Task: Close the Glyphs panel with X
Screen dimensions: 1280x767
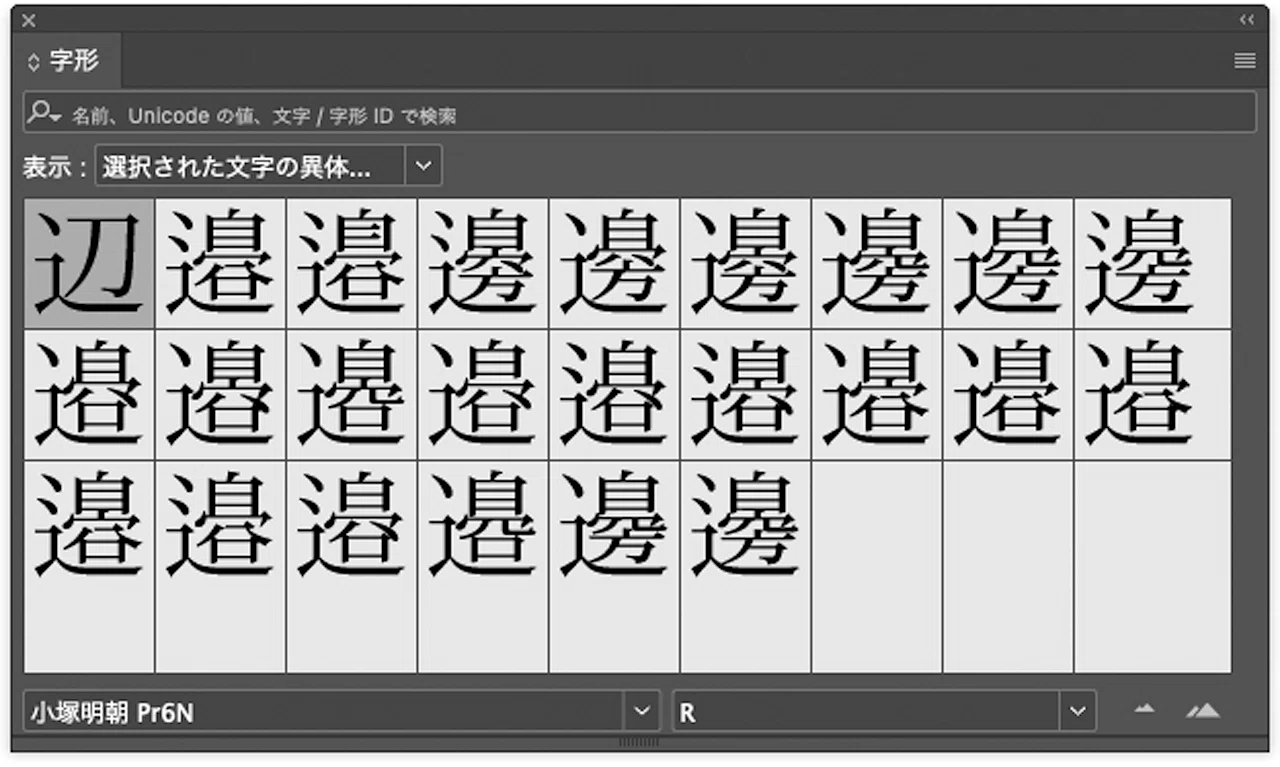Action: 29,20
